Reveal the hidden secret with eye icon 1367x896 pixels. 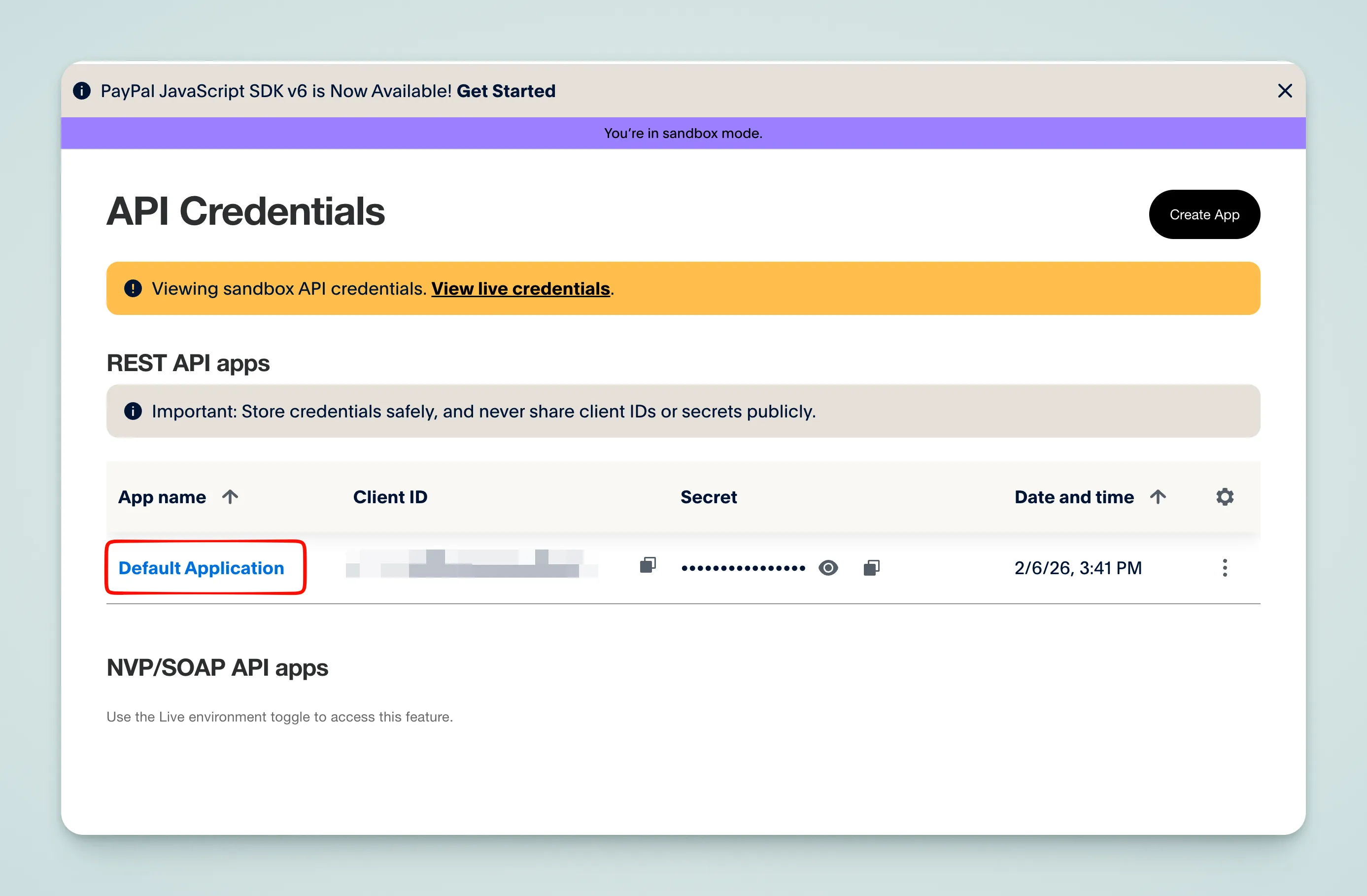(828, 568)
